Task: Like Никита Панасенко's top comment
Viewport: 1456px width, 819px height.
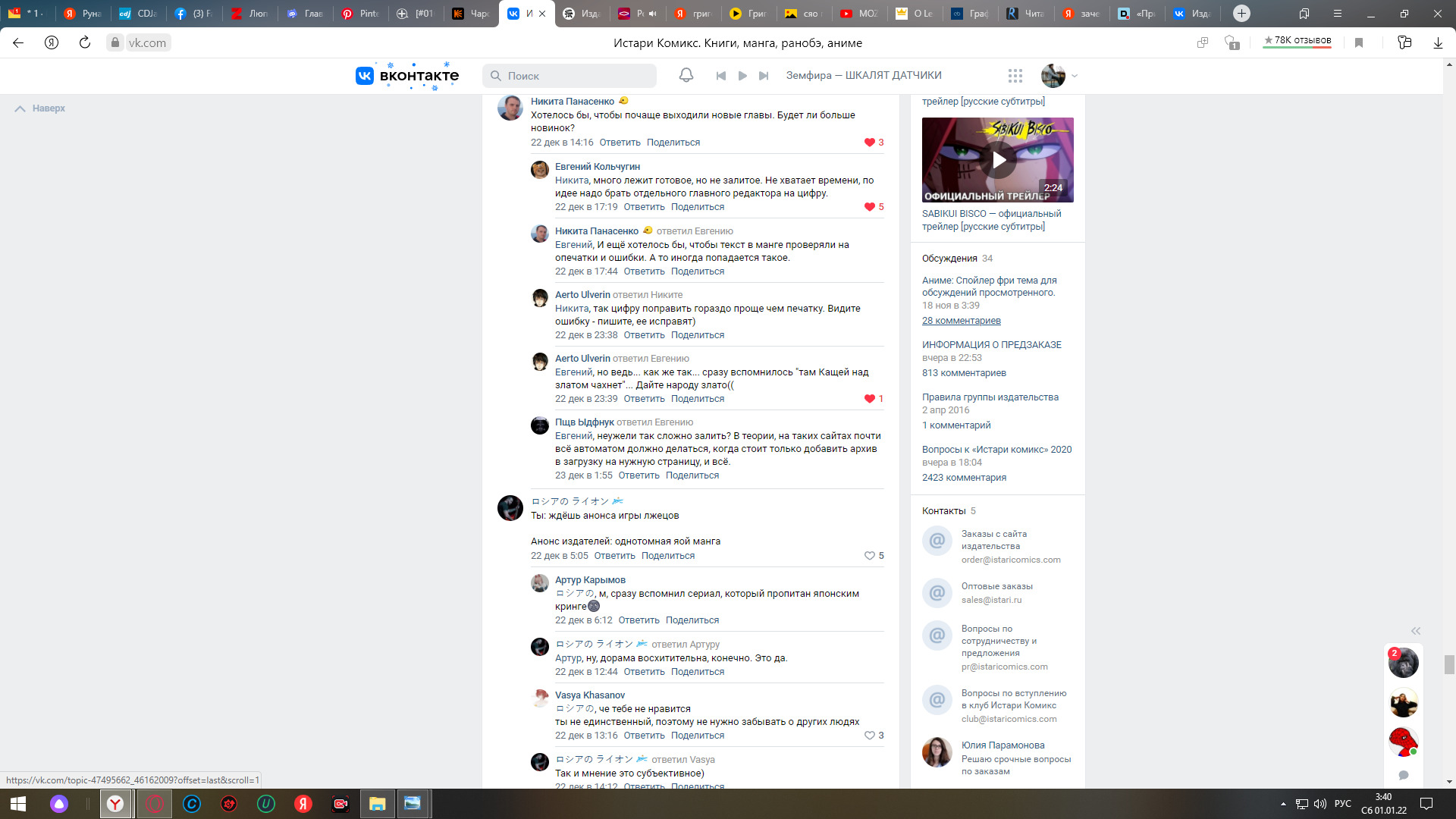Action: [x=870, y=143]
